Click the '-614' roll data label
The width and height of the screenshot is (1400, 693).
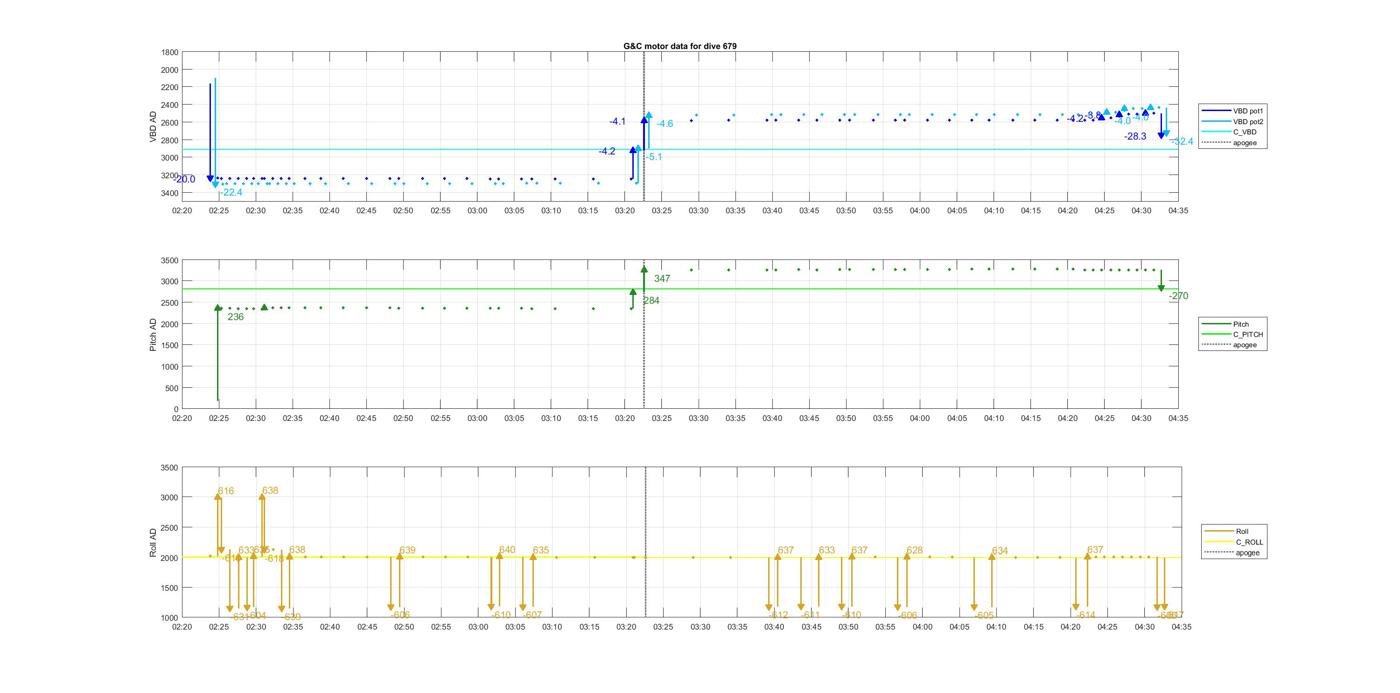tap(1086, 615)
